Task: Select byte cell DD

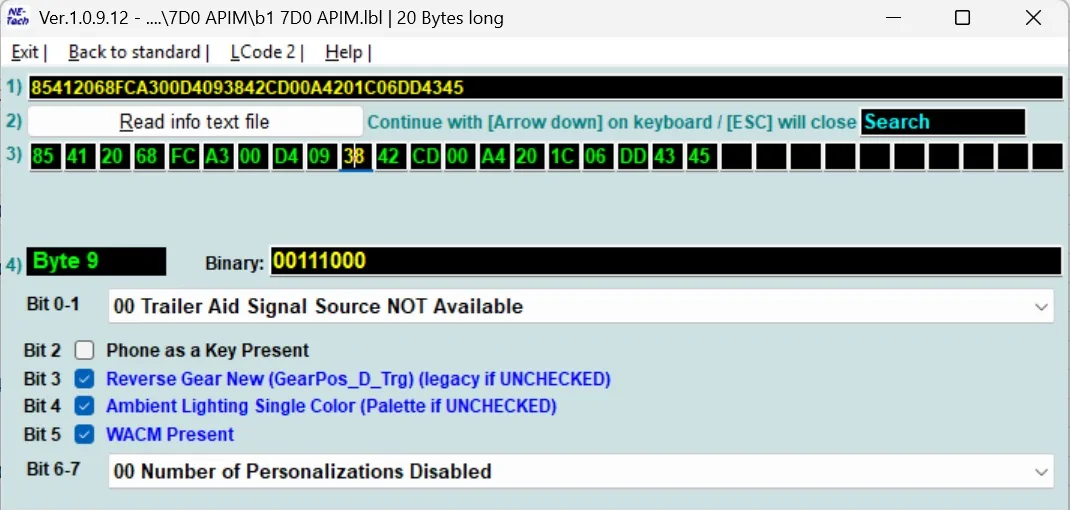Action: 630,156
